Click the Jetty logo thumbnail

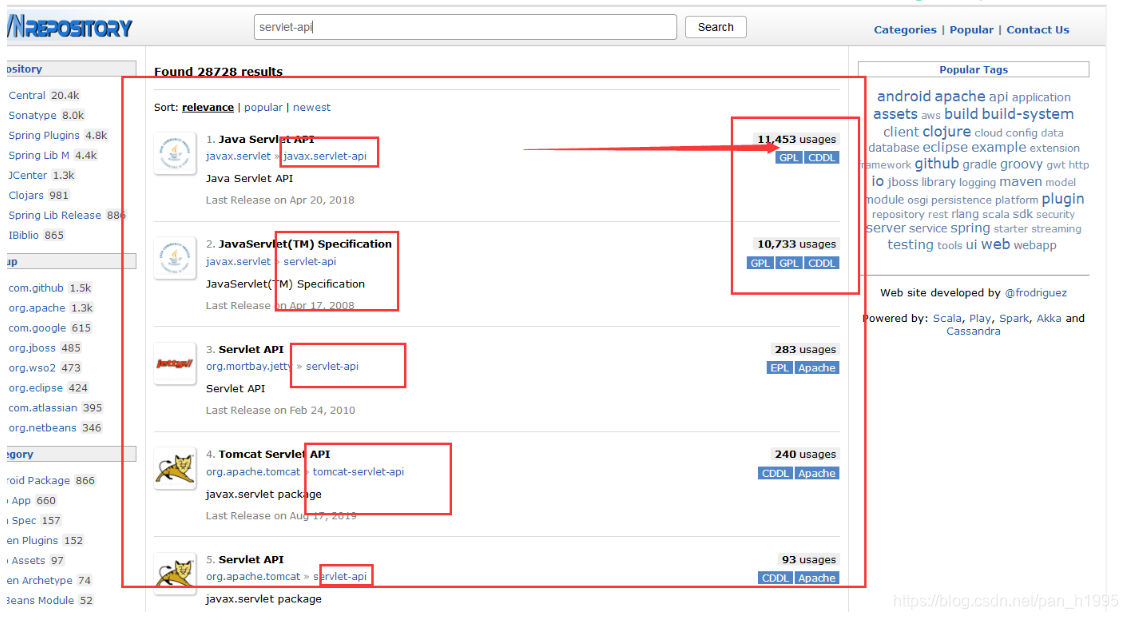[175, 363]
